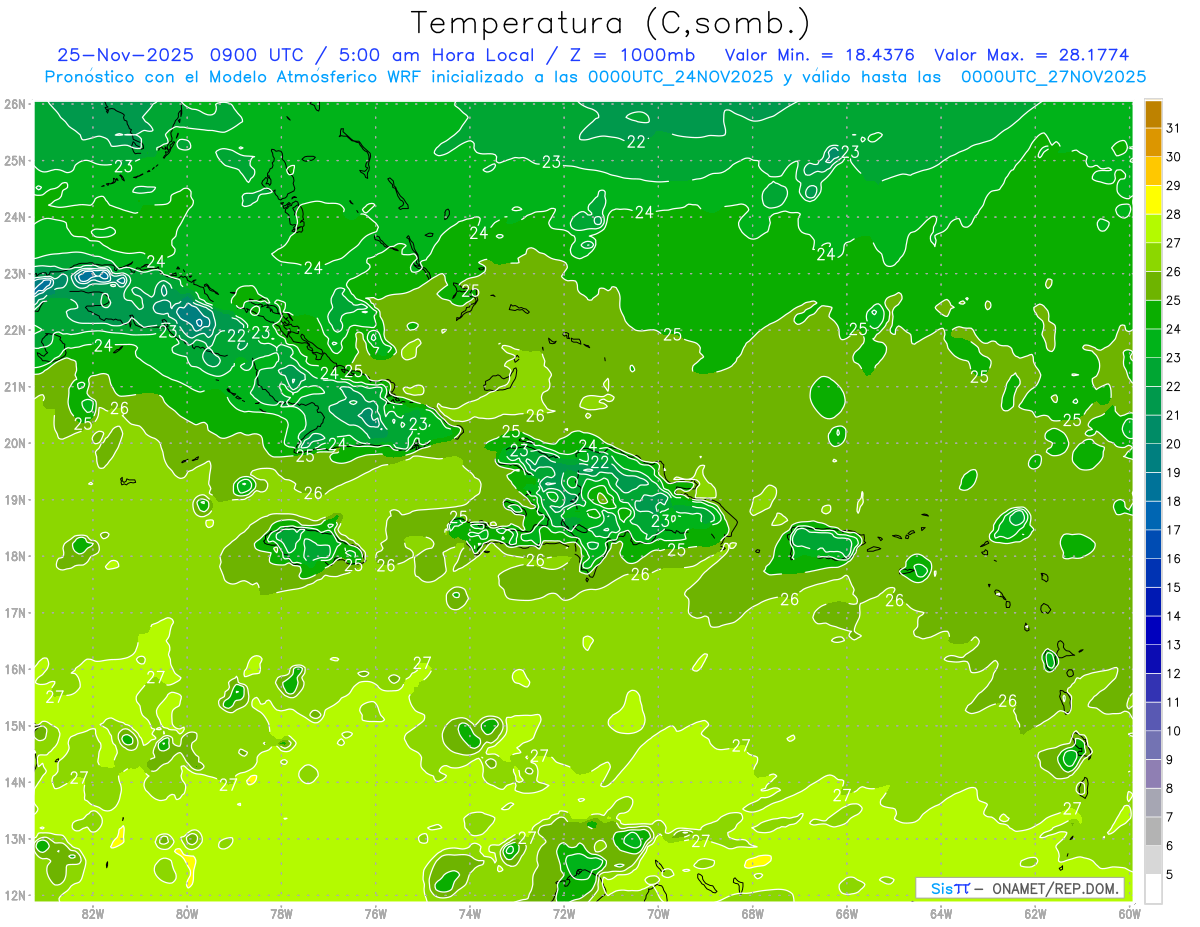This screenshot has height=927, width=1200.
Task: Click the '22N' latitude axis label
Action: [15, 330]
